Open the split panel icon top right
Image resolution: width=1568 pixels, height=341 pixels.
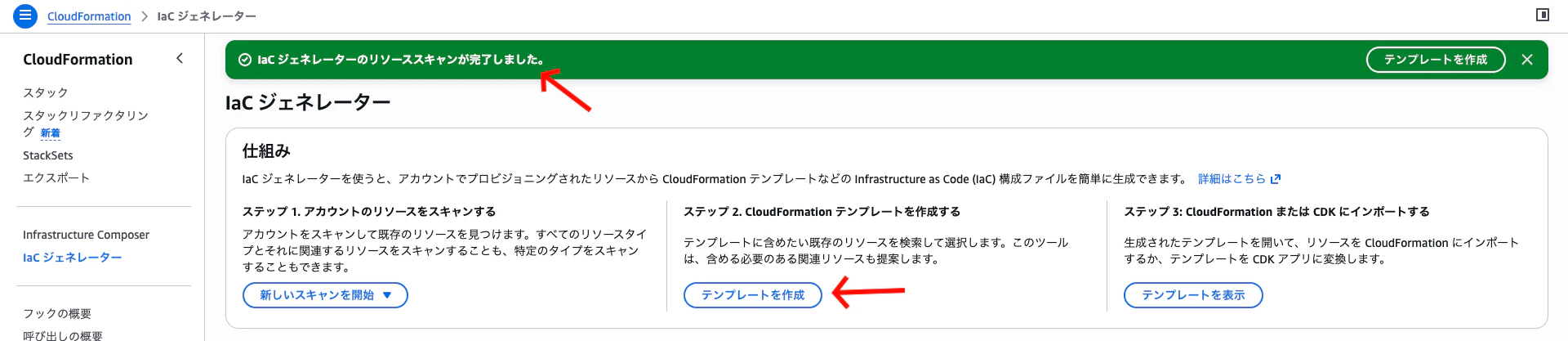point(1543,15)
